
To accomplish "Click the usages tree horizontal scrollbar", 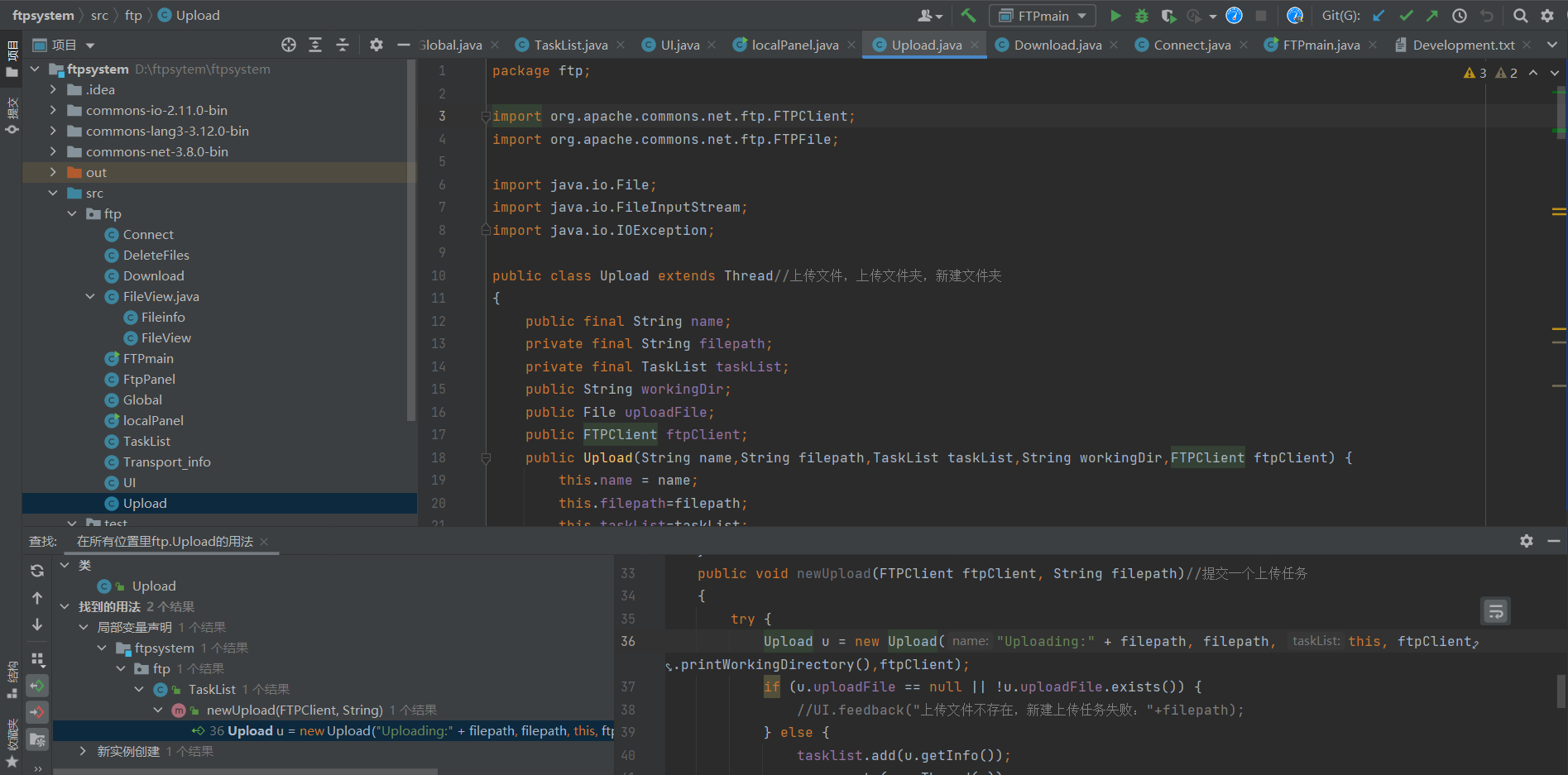I will click(x=245, y=772).
